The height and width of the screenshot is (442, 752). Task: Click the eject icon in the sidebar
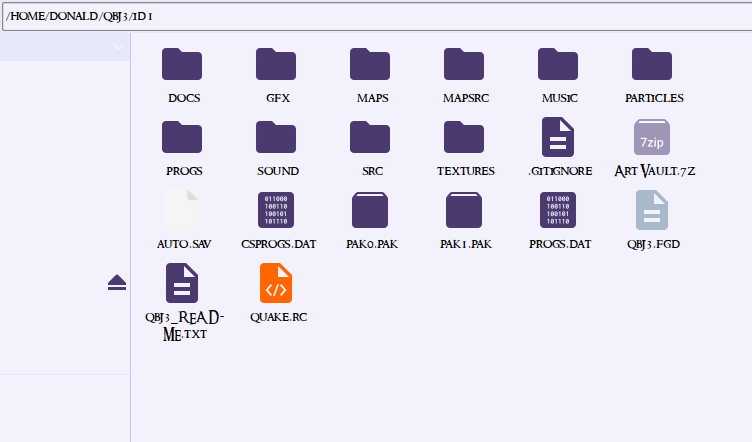[117, 283]
